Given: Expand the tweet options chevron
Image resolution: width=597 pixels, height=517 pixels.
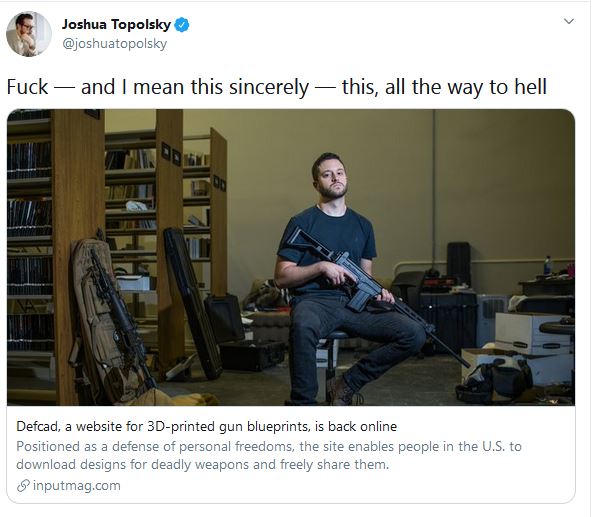Looking at the screenshot, I should [x=568, y=21].
